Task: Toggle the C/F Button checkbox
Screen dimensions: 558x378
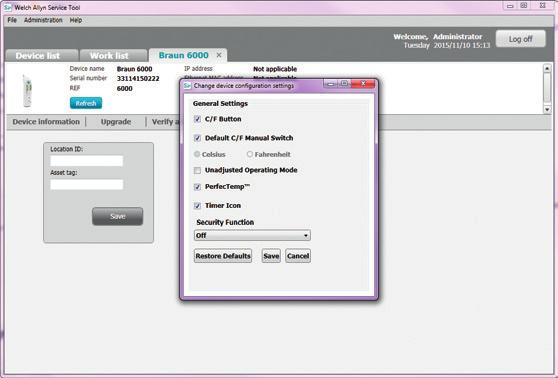Action: tap(197, 119)
